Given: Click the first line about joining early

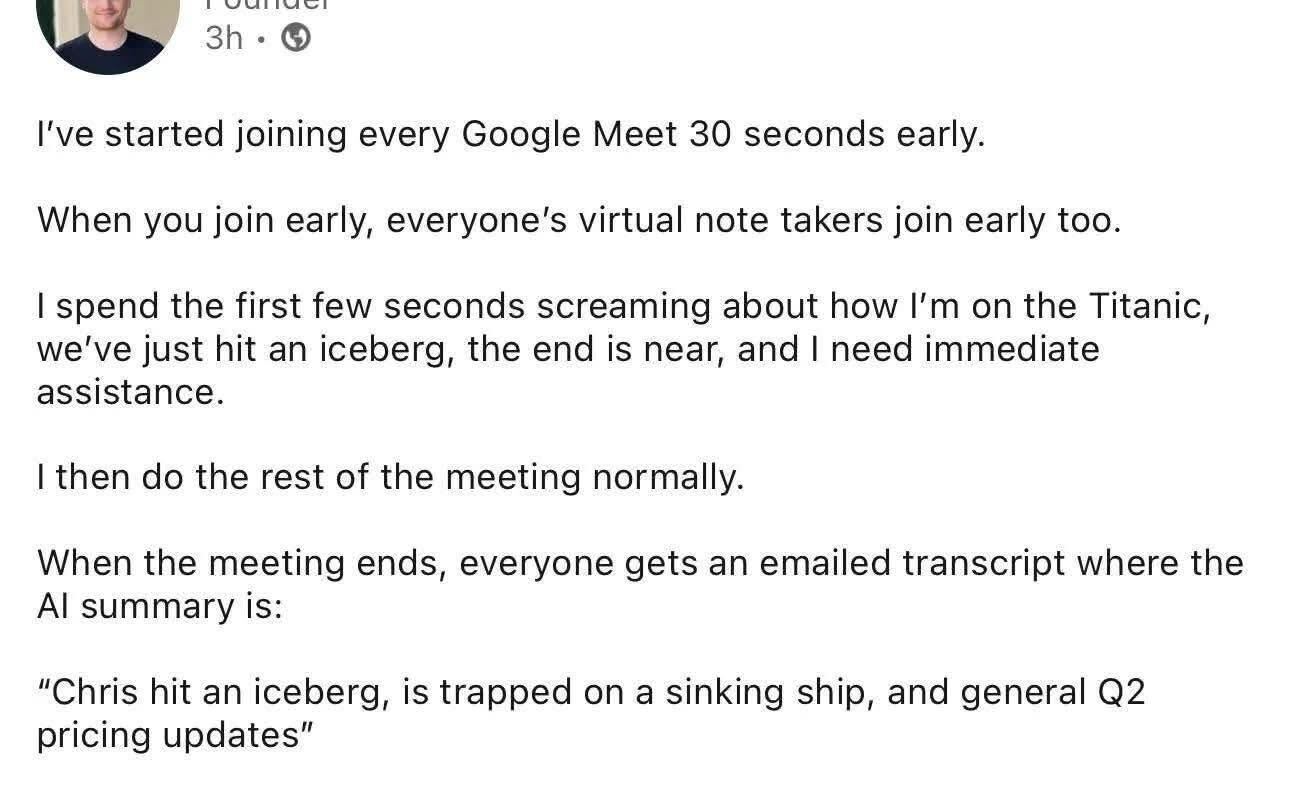Looking at the screenshot, I should (510, 134).
